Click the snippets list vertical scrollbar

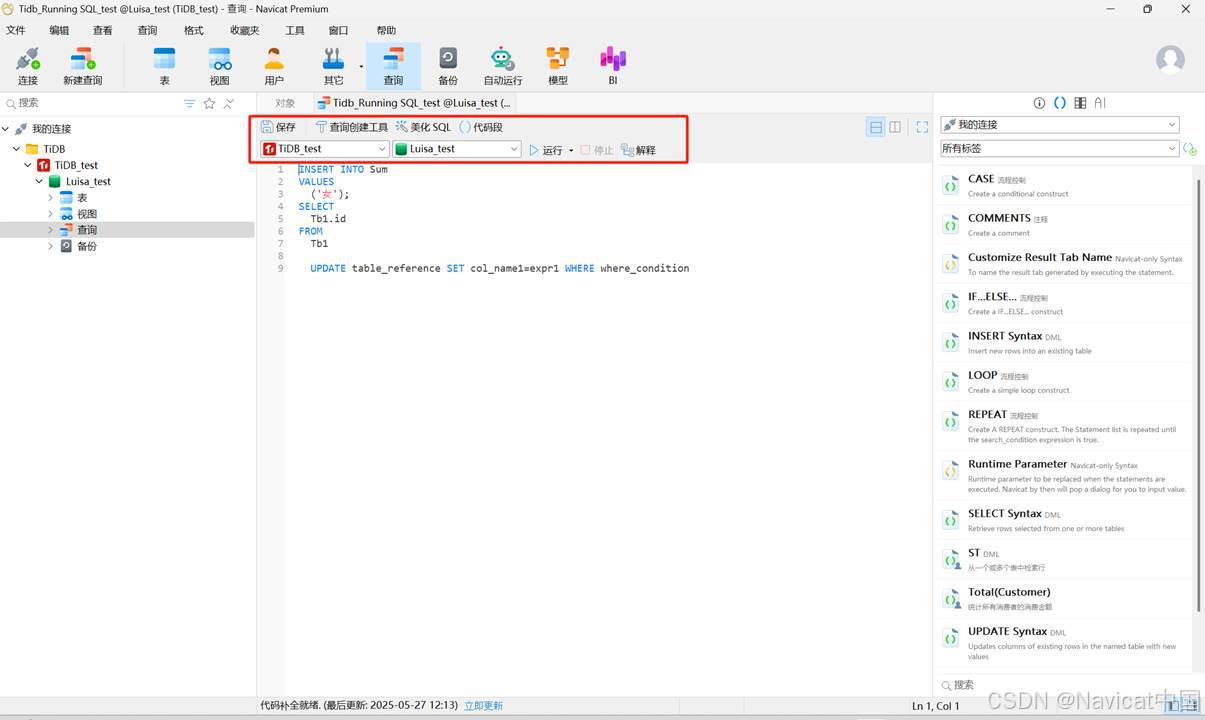1199,395
